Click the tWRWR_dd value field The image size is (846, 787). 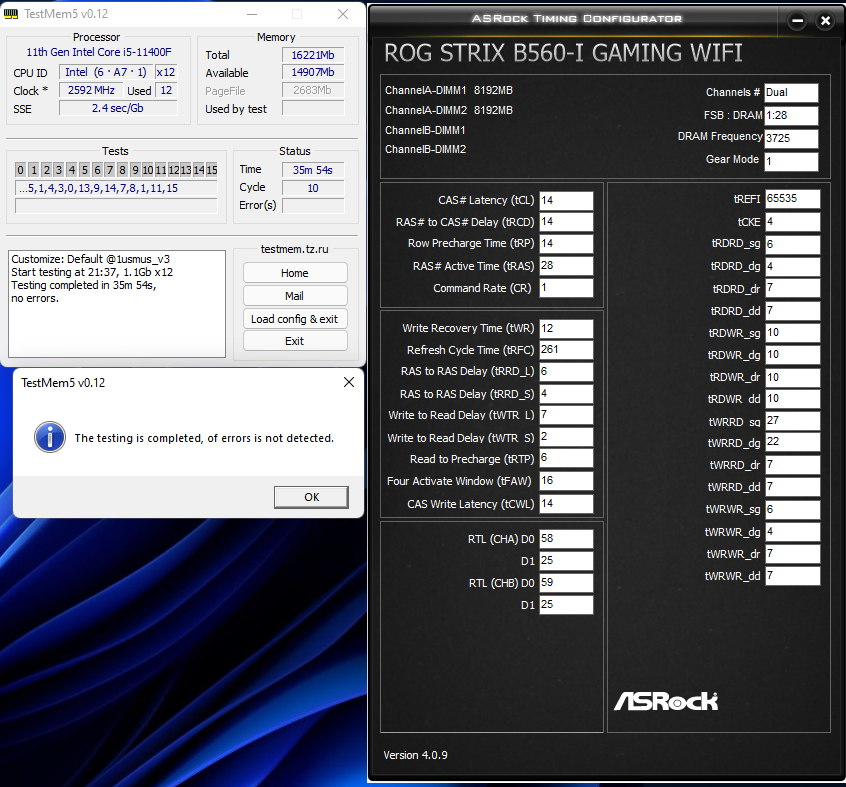pyautogui.click(x=793, y=576)
